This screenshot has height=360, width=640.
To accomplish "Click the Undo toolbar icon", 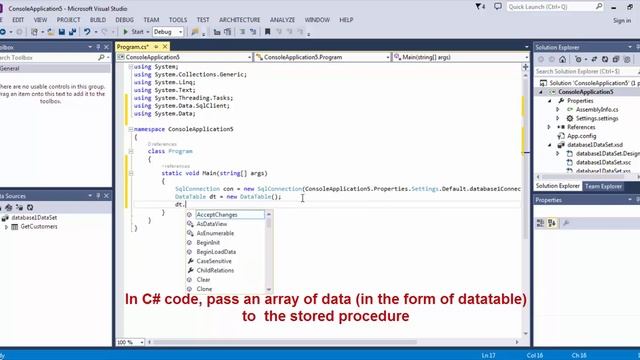I will pyautogui.click(x=87, y=31).
